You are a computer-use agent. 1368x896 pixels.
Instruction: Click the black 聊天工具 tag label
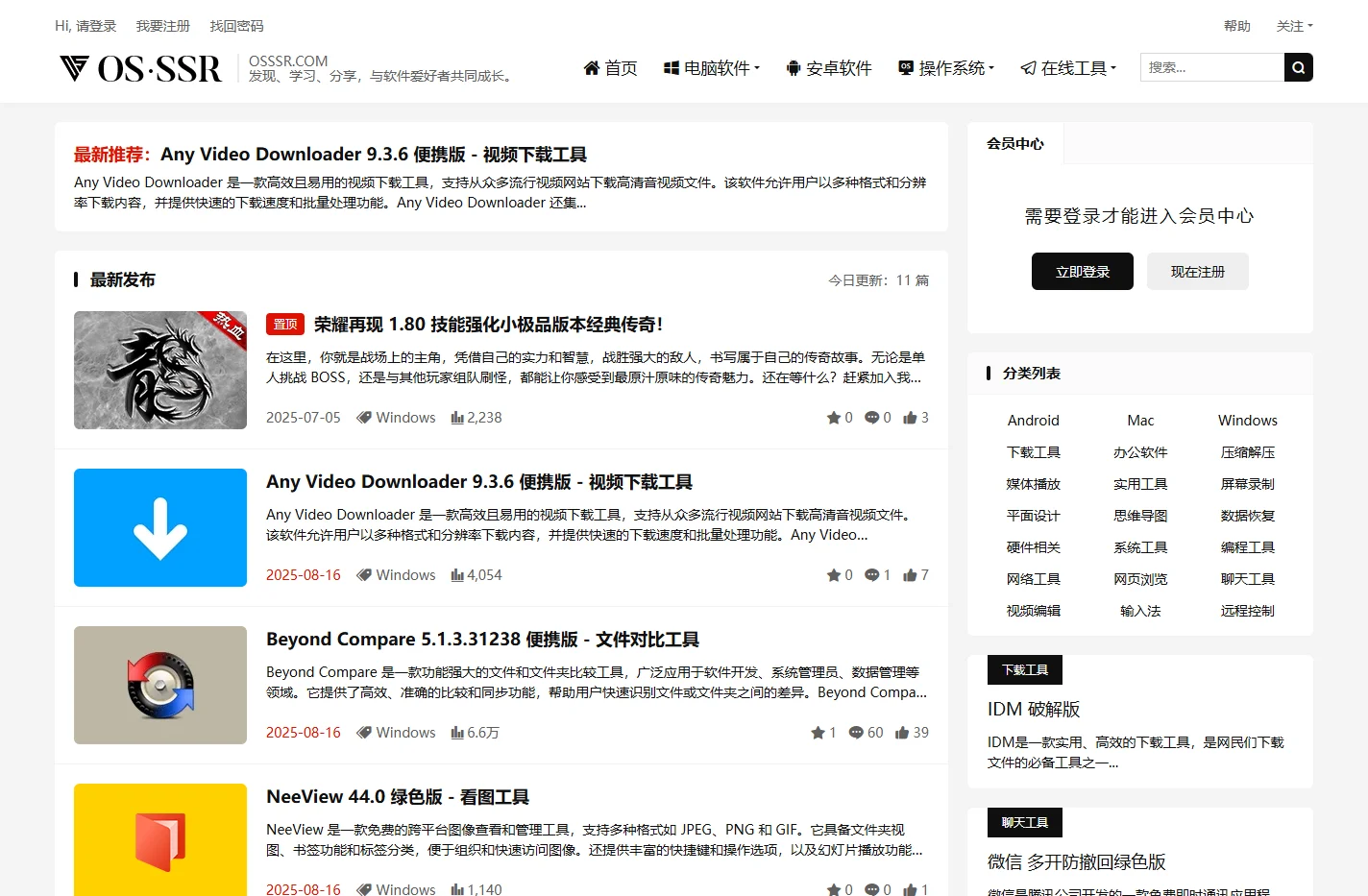pos(1025,822)
